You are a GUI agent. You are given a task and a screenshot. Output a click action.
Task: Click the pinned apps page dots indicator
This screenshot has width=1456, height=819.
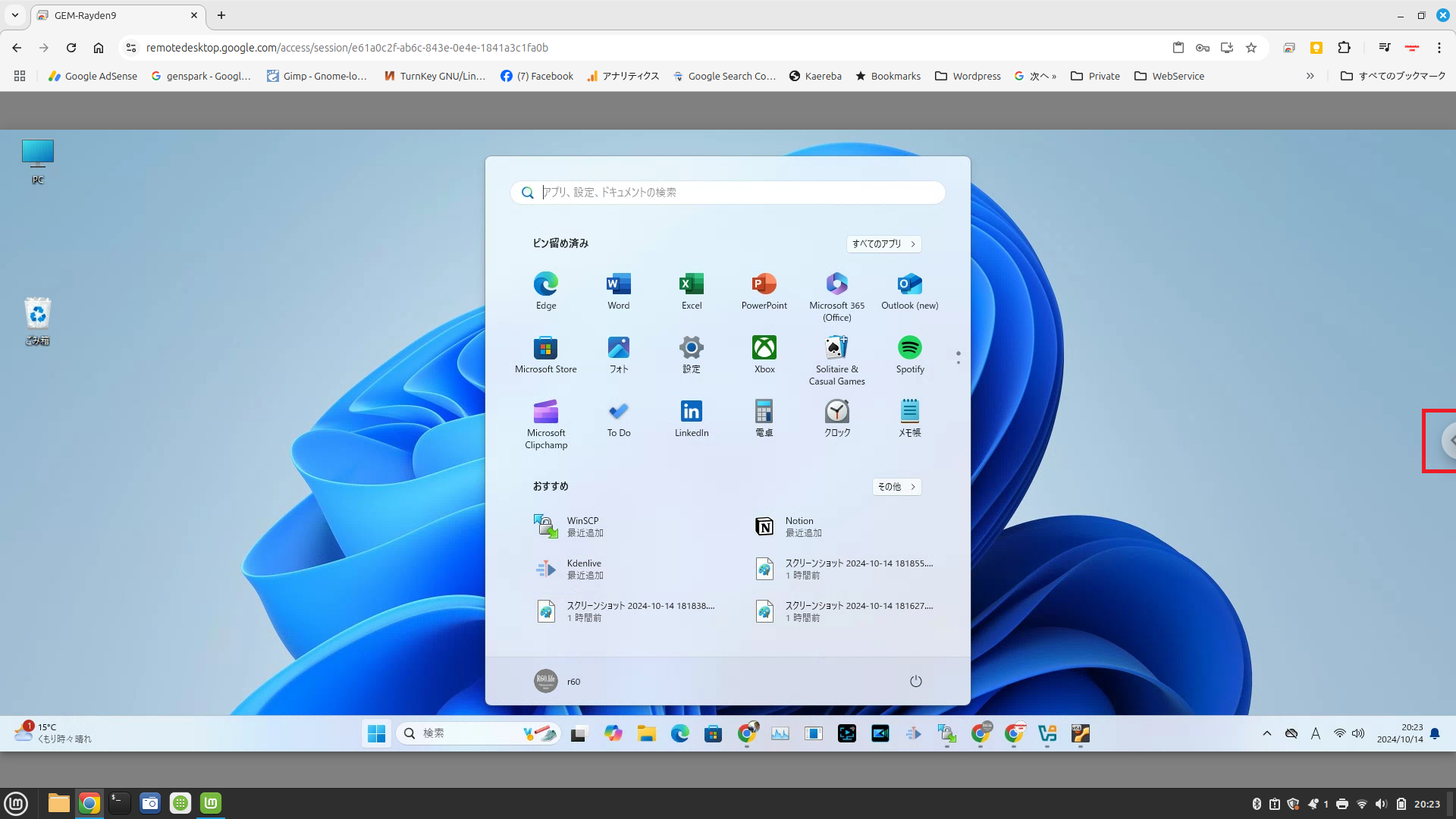click(x=958, y=357)
